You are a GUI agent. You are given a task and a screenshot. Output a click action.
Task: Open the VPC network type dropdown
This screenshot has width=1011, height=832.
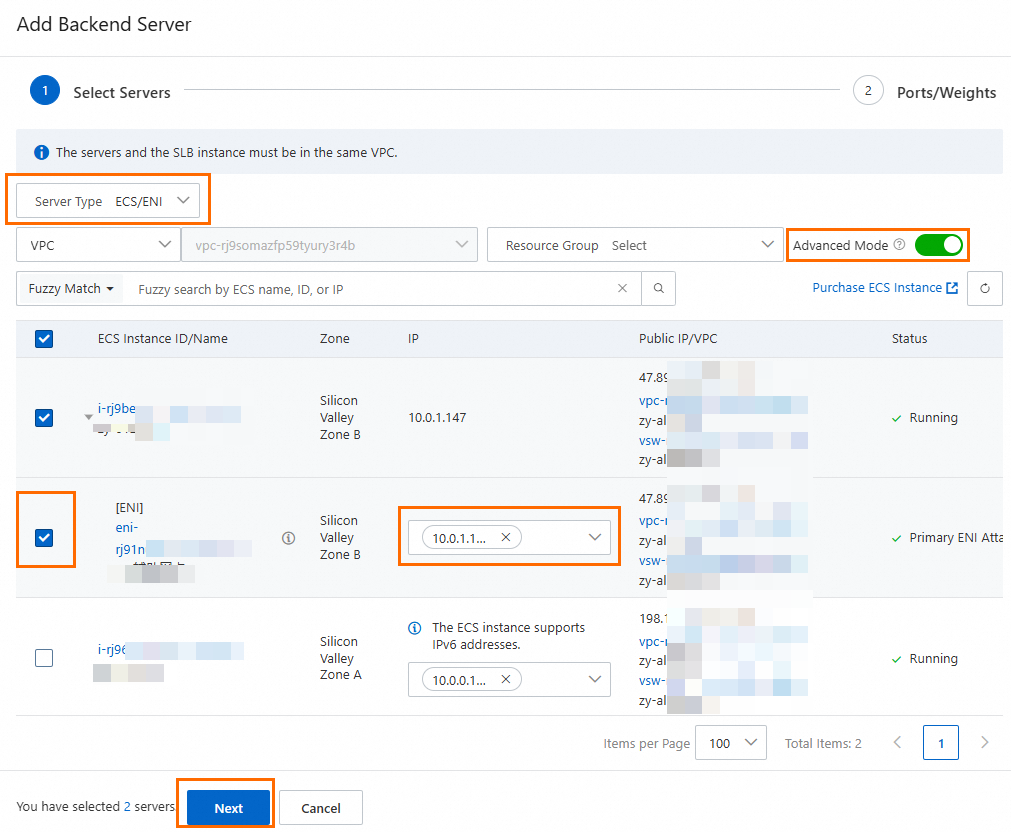pos(98,245)
